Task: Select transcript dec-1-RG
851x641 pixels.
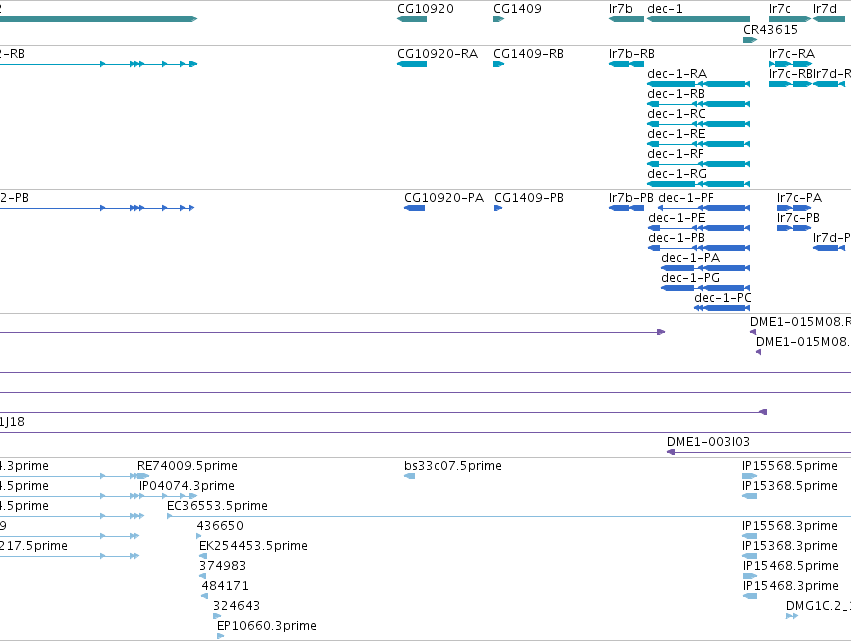Action: (x=698, y=184)
